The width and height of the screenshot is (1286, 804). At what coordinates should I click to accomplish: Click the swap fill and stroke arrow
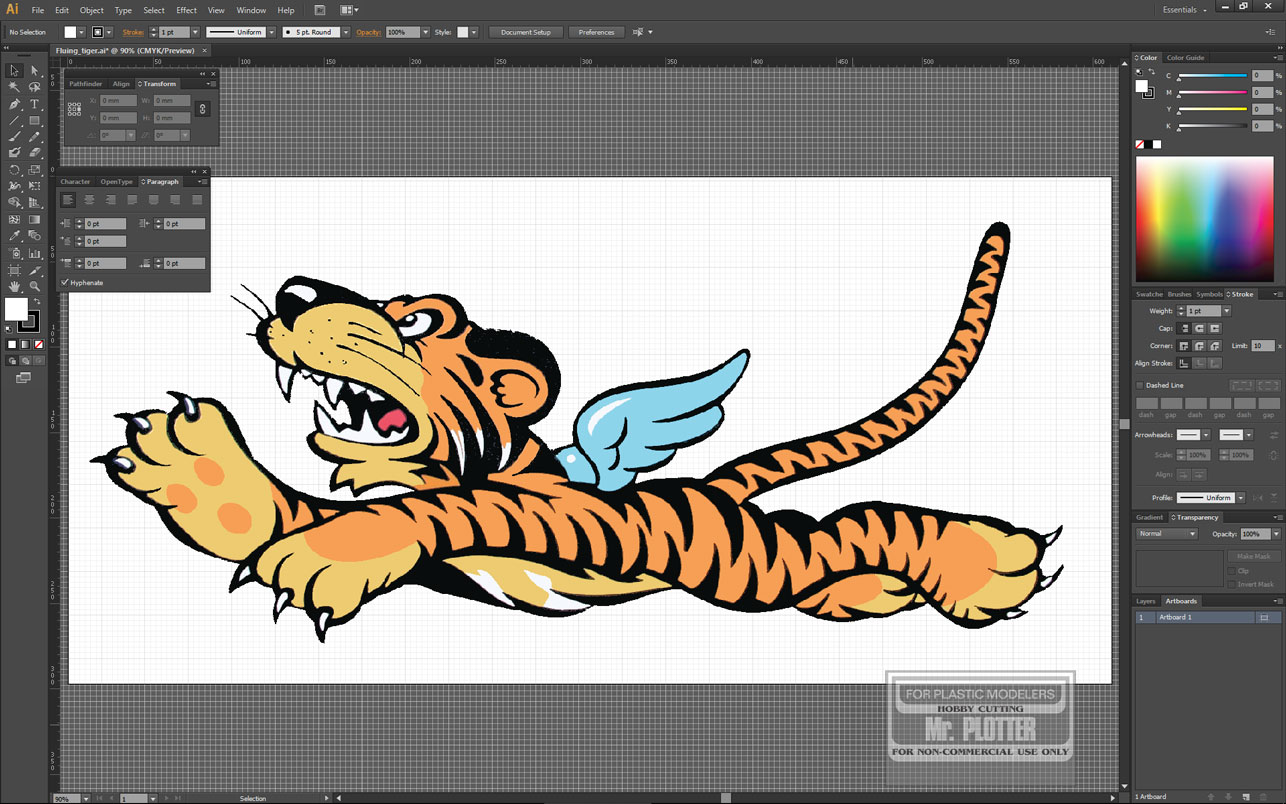tap(36, 302)
